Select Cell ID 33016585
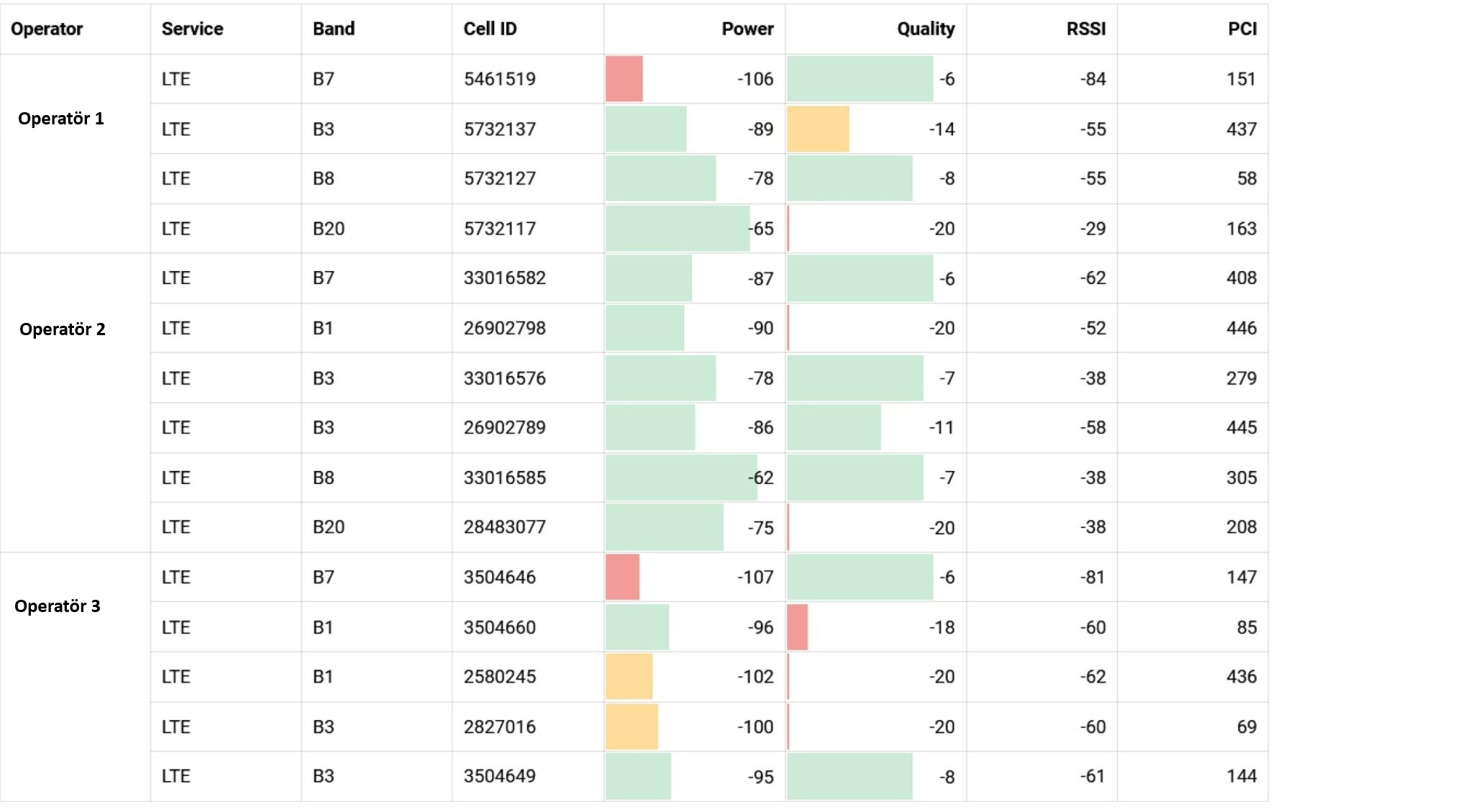The height and width of the screenshot is (812, 1473). point(505,478)
